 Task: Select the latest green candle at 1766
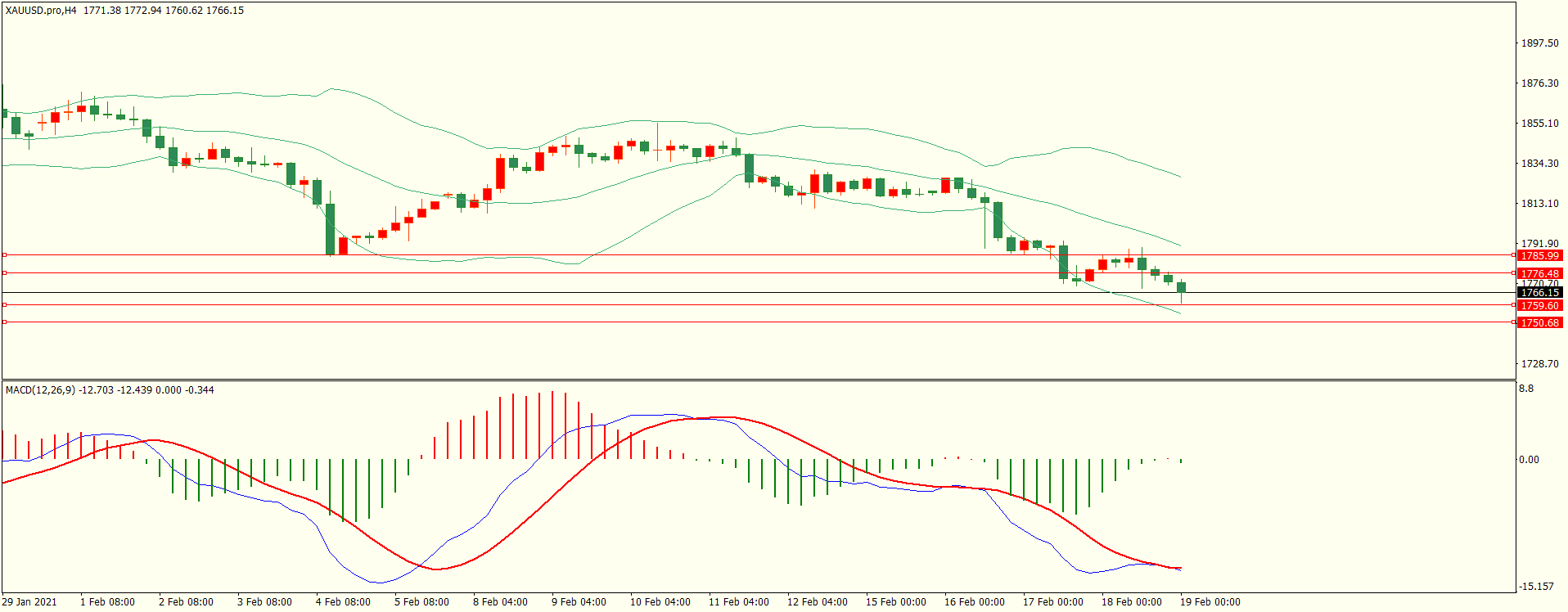coord(1181,287)
